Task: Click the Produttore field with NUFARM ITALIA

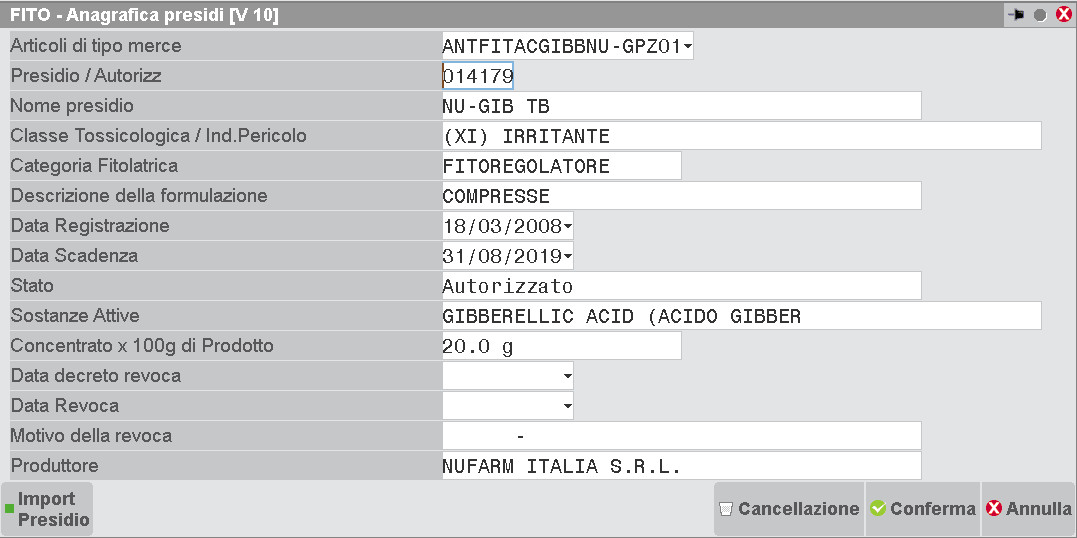Action: click(x=680, y=466)
